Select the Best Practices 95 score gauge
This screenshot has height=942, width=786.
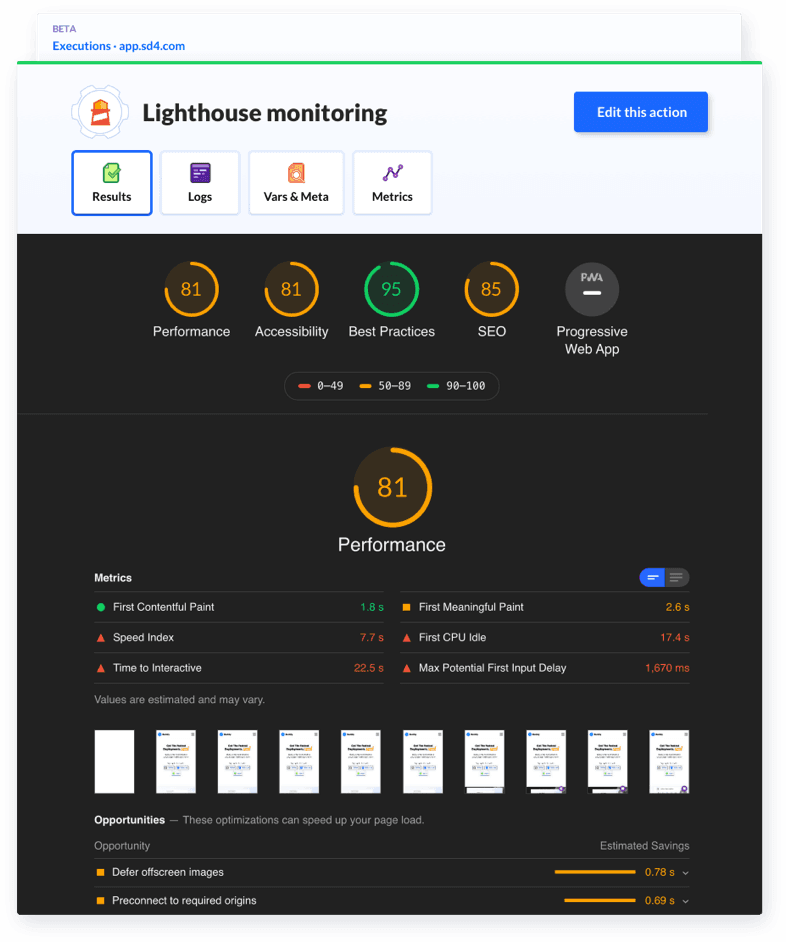[391, 290]
